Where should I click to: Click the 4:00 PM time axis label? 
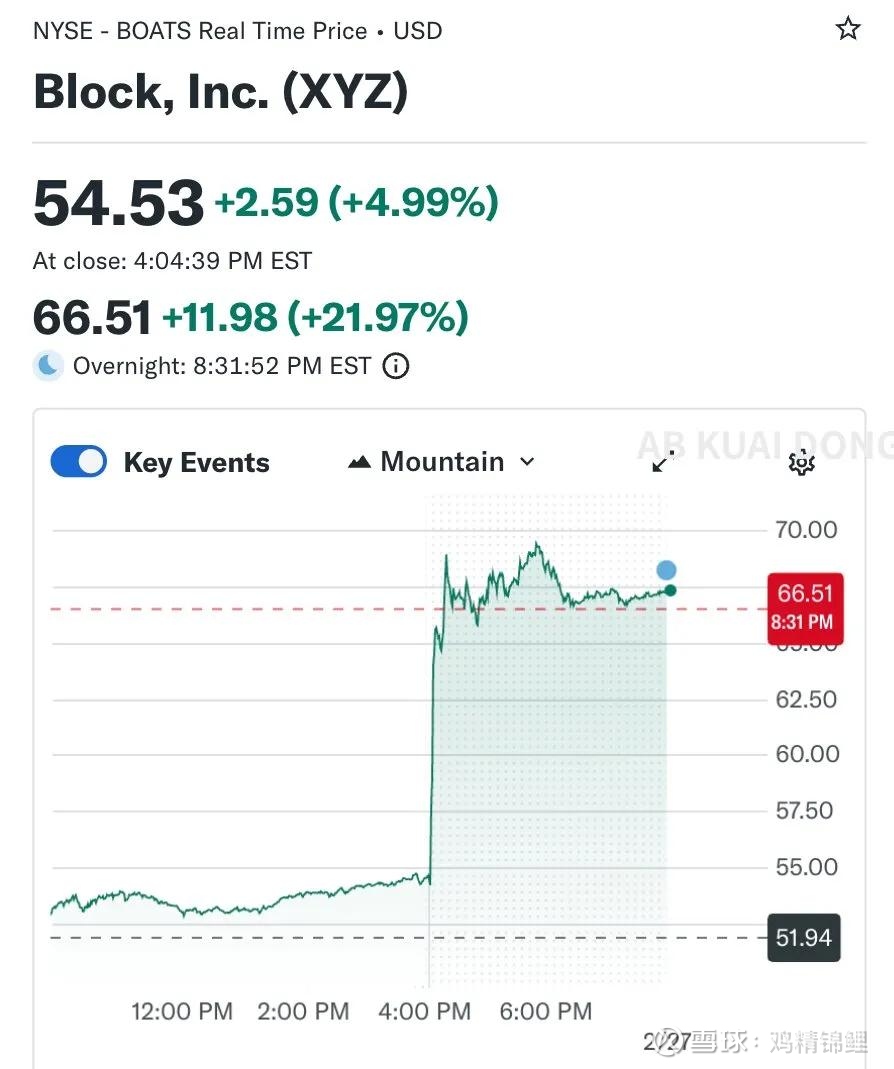point(425,1011)
